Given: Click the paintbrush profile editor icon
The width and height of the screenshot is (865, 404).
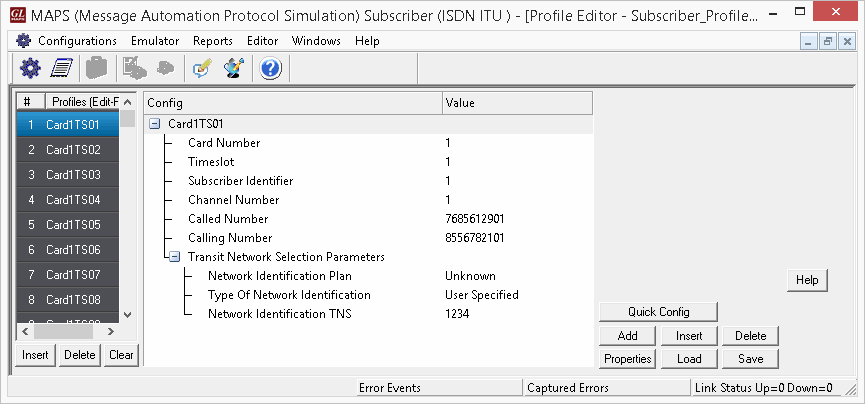Looking at the screenshot, I should [x=234, y=68].
